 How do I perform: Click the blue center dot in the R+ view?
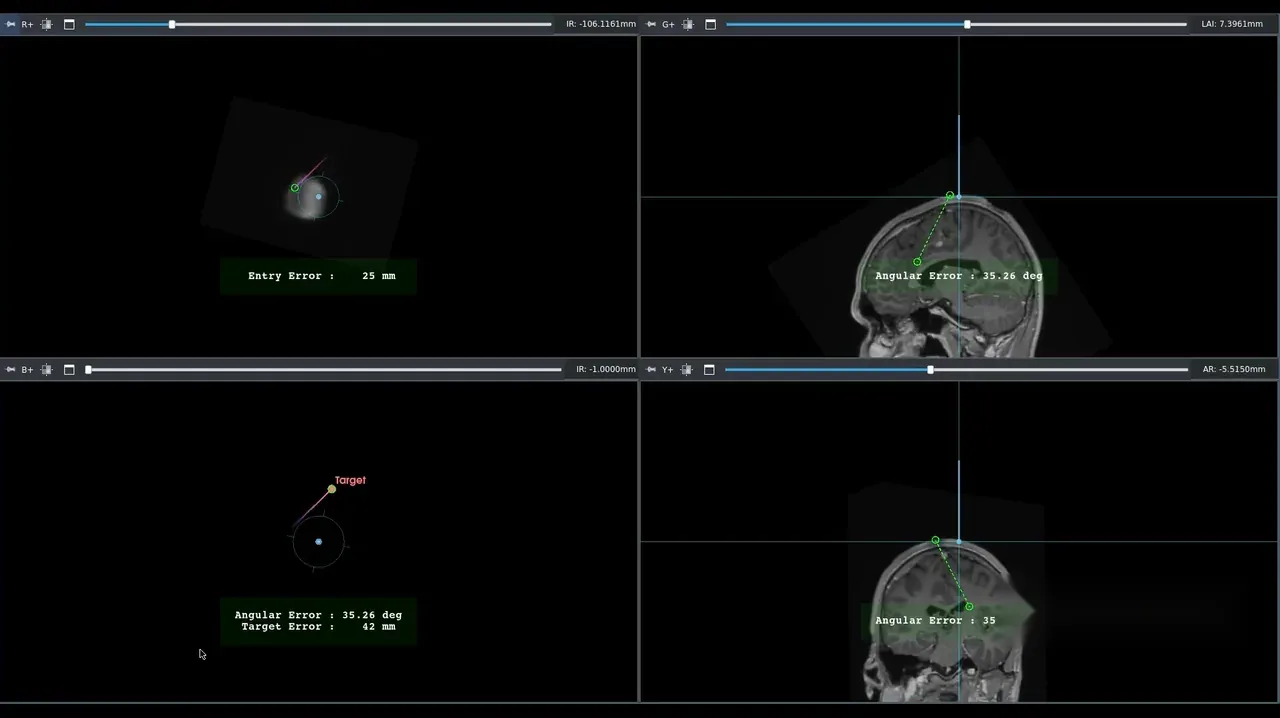[319, 196]
